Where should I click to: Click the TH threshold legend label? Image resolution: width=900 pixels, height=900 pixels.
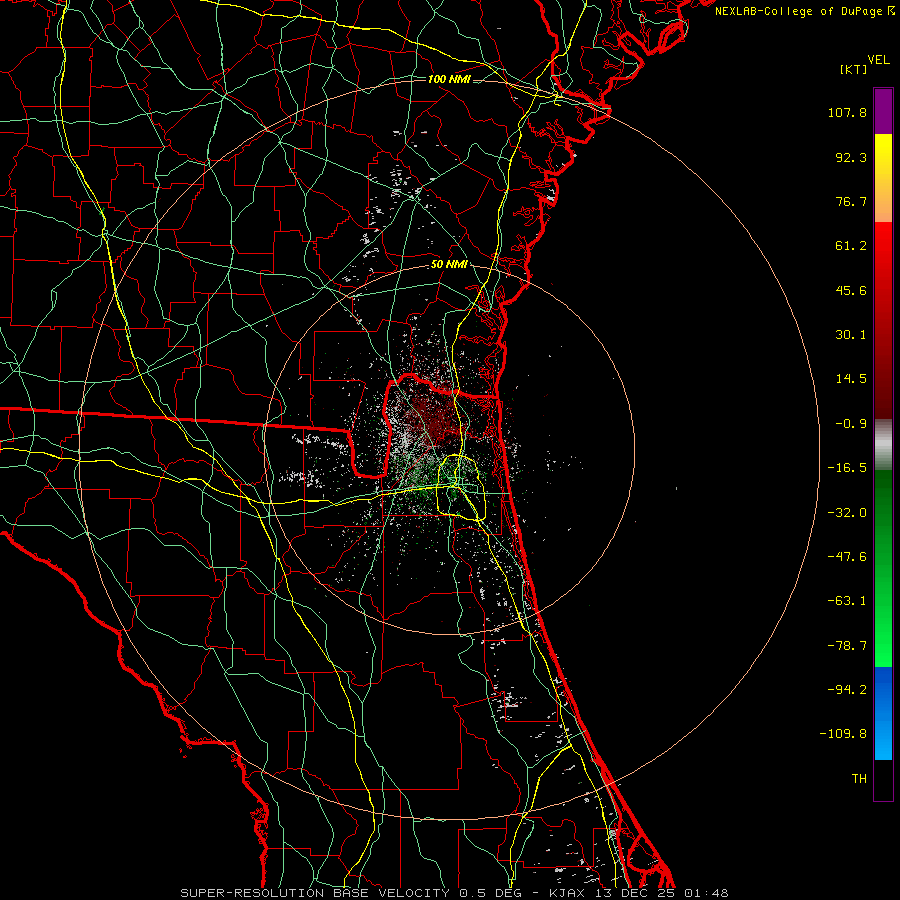click(859, 779)
